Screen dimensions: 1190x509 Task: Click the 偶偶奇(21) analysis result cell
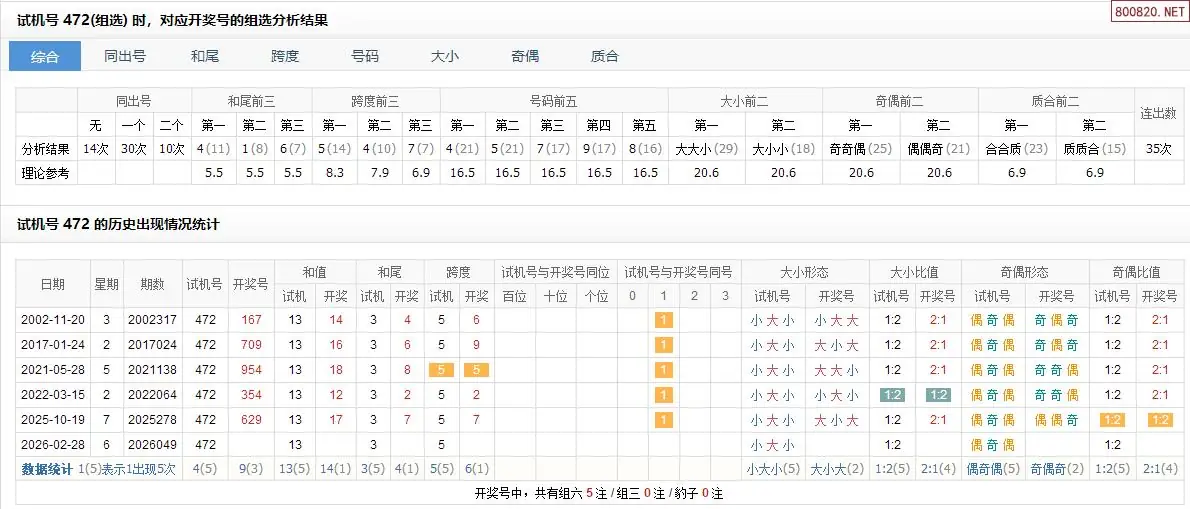[x=938, y=148]
